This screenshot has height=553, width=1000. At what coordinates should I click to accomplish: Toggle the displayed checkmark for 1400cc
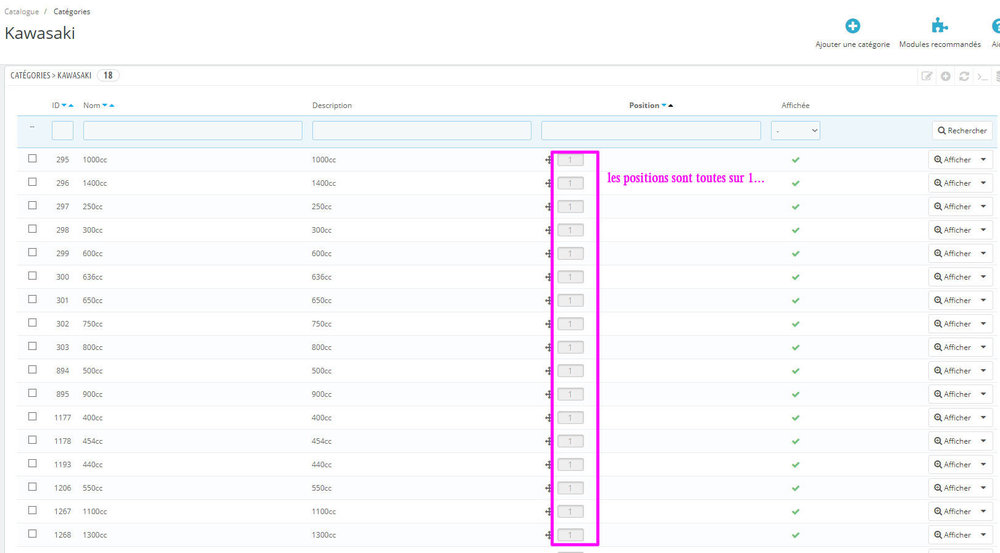coord(795,184)
